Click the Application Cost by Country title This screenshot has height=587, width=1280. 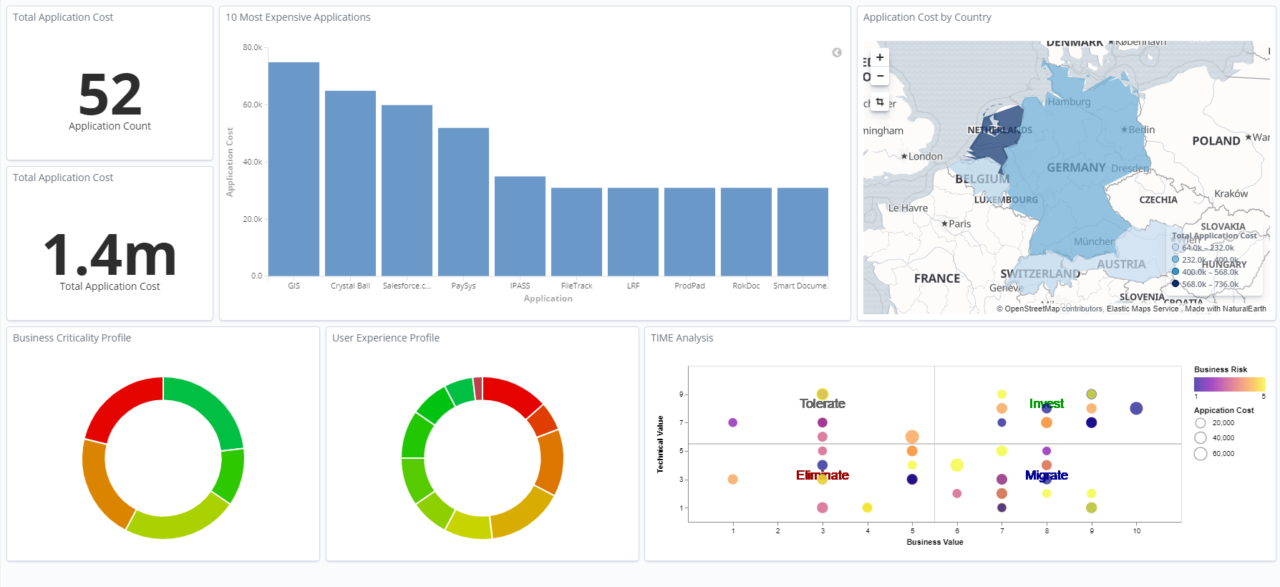coord(927,17)
